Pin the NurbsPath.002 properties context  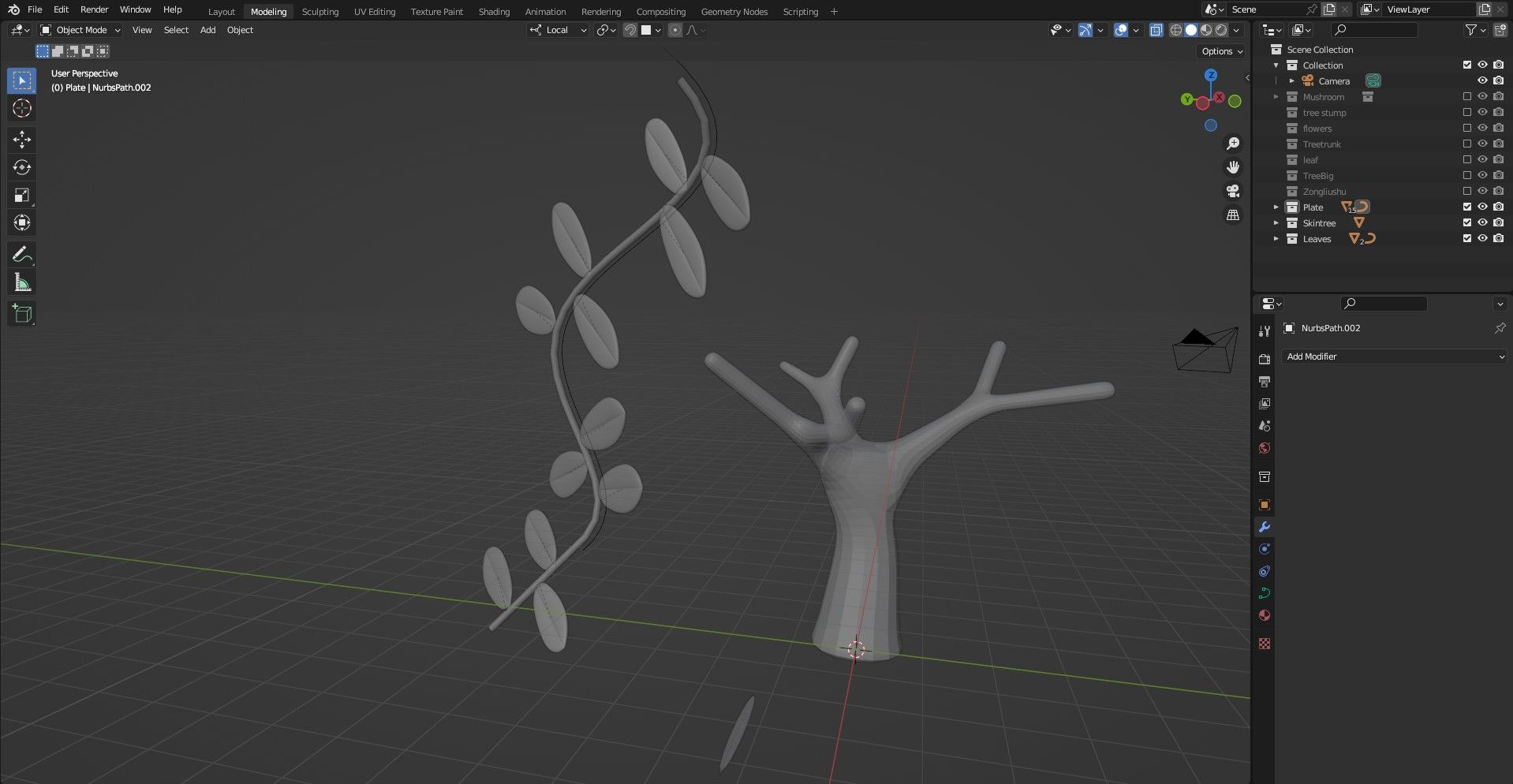coord(1500,328)
